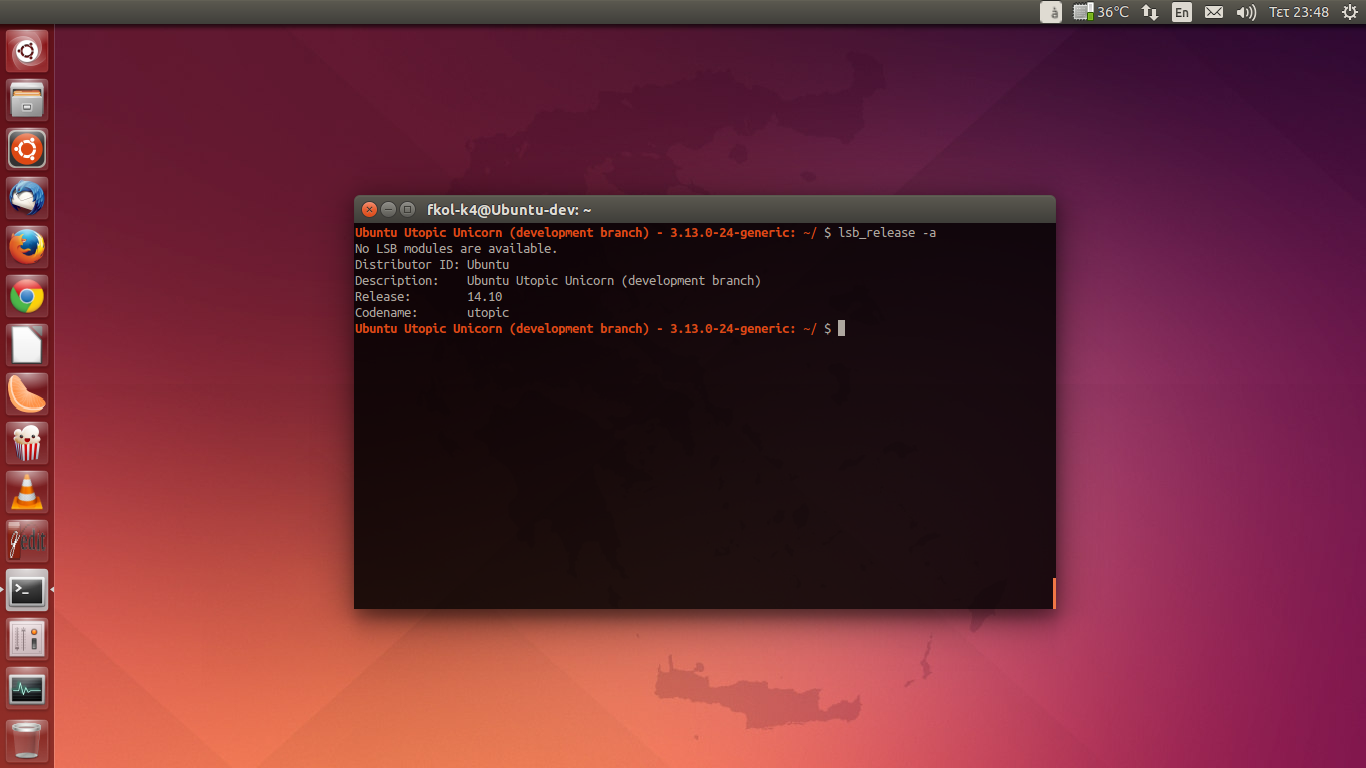Launch Firefox web browser
1366x768 pixels.
(x=27, y=247)
